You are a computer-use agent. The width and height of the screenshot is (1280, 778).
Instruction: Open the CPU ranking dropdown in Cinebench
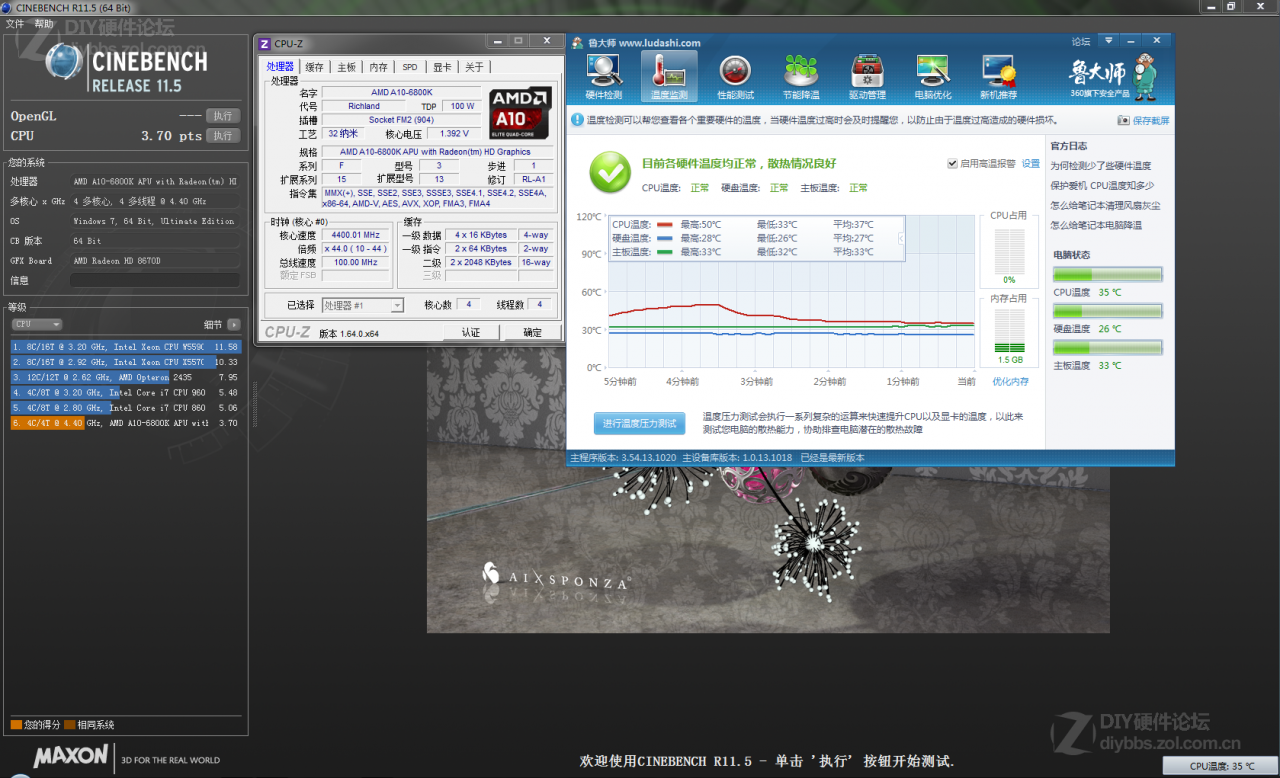[x=37, y=324]
